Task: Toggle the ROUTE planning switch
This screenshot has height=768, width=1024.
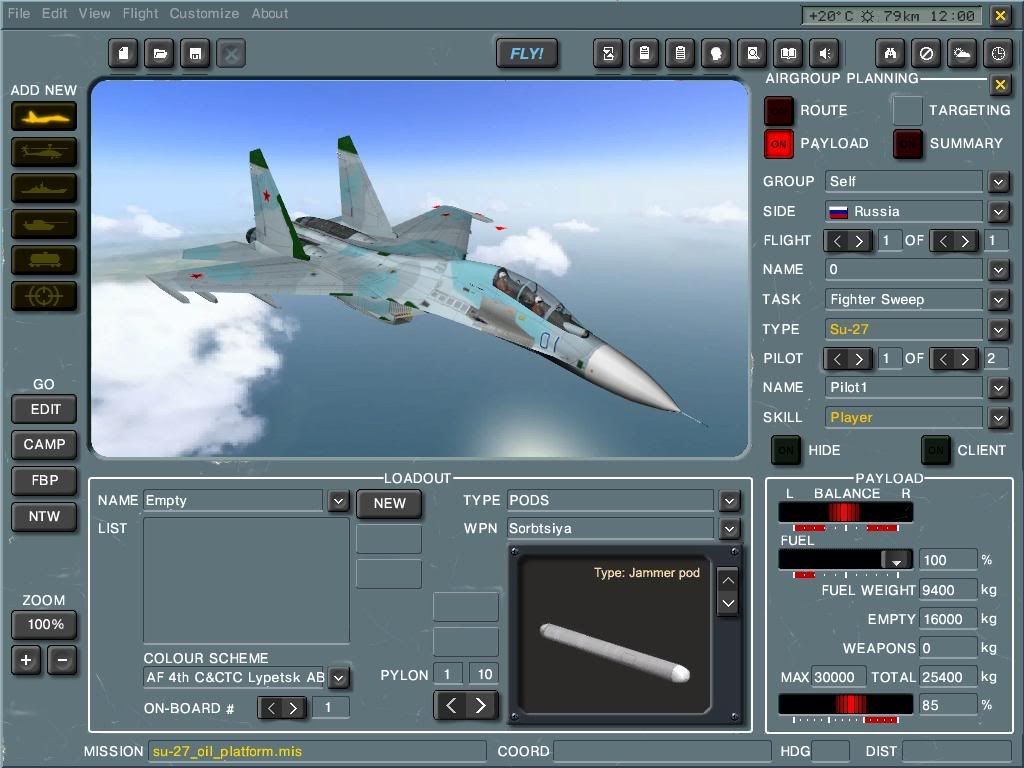Action: (779, 111)
